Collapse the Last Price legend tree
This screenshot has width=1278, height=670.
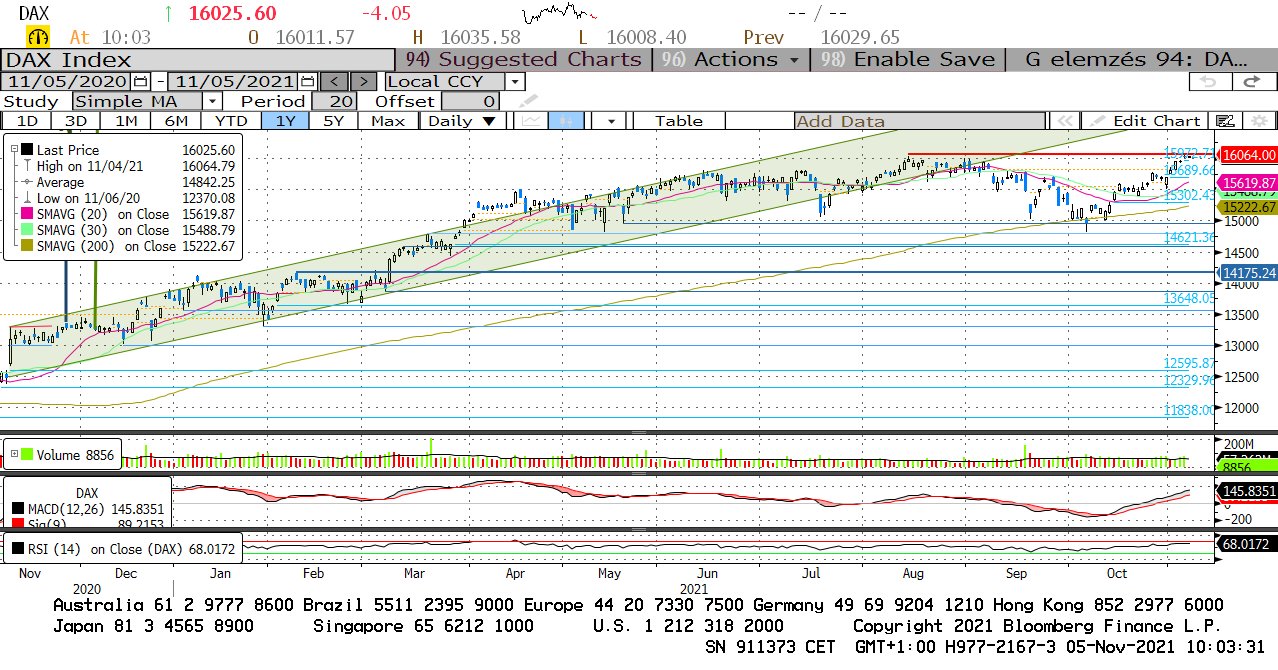point(13,149)
